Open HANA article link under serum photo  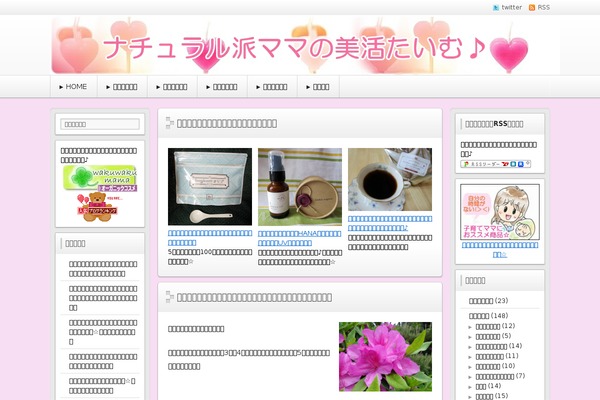point(299,238)
